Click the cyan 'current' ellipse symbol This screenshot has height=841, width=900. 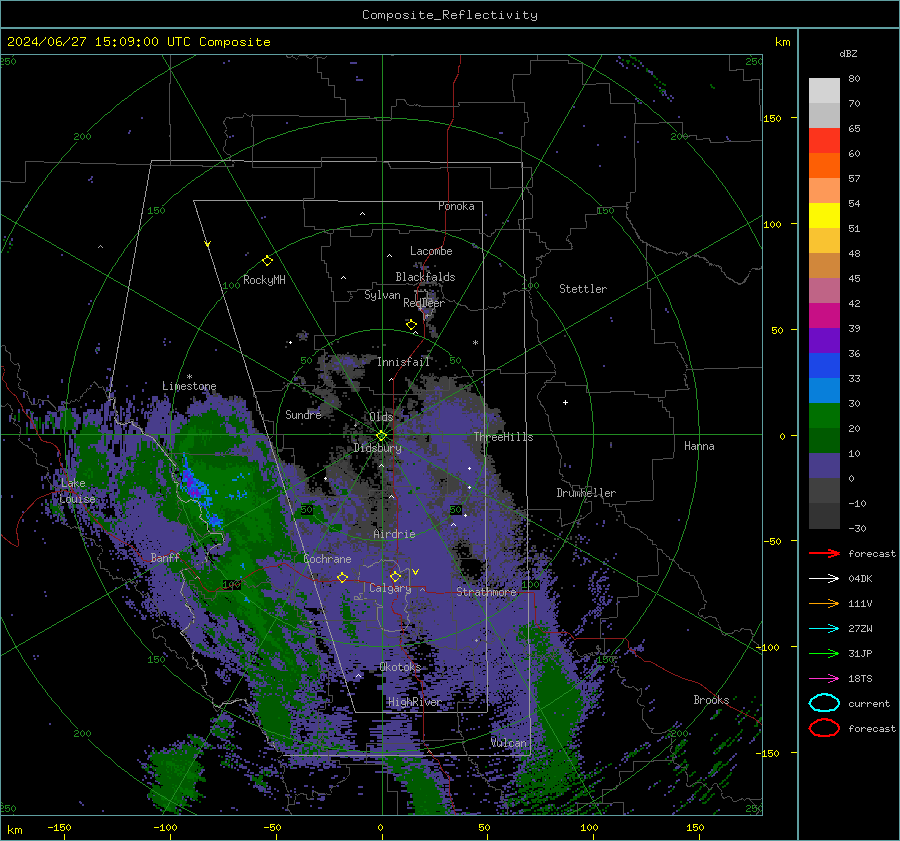pos(824,703)
